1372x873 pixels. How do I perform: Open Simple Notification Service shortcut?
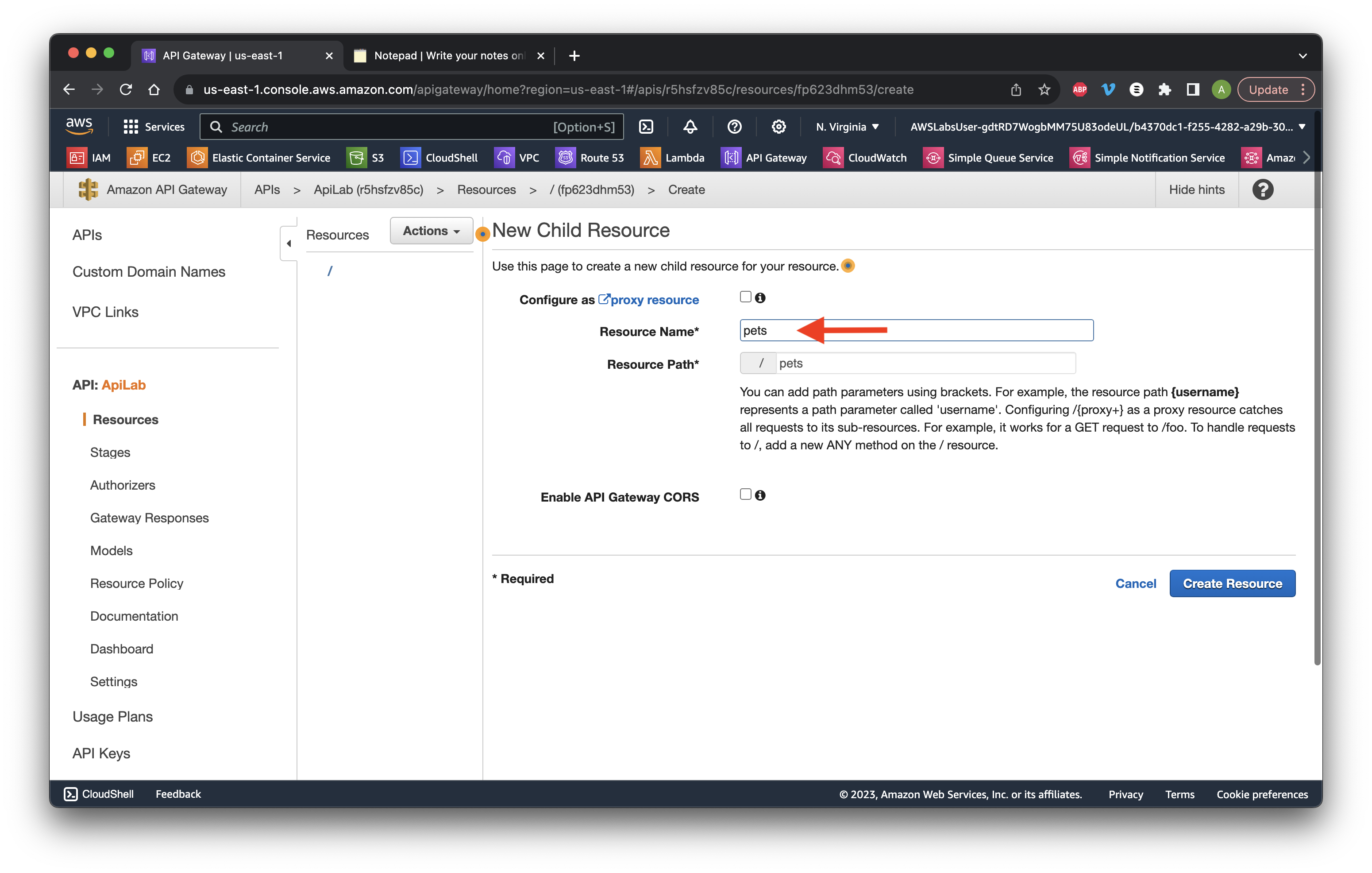(1148, 158)
